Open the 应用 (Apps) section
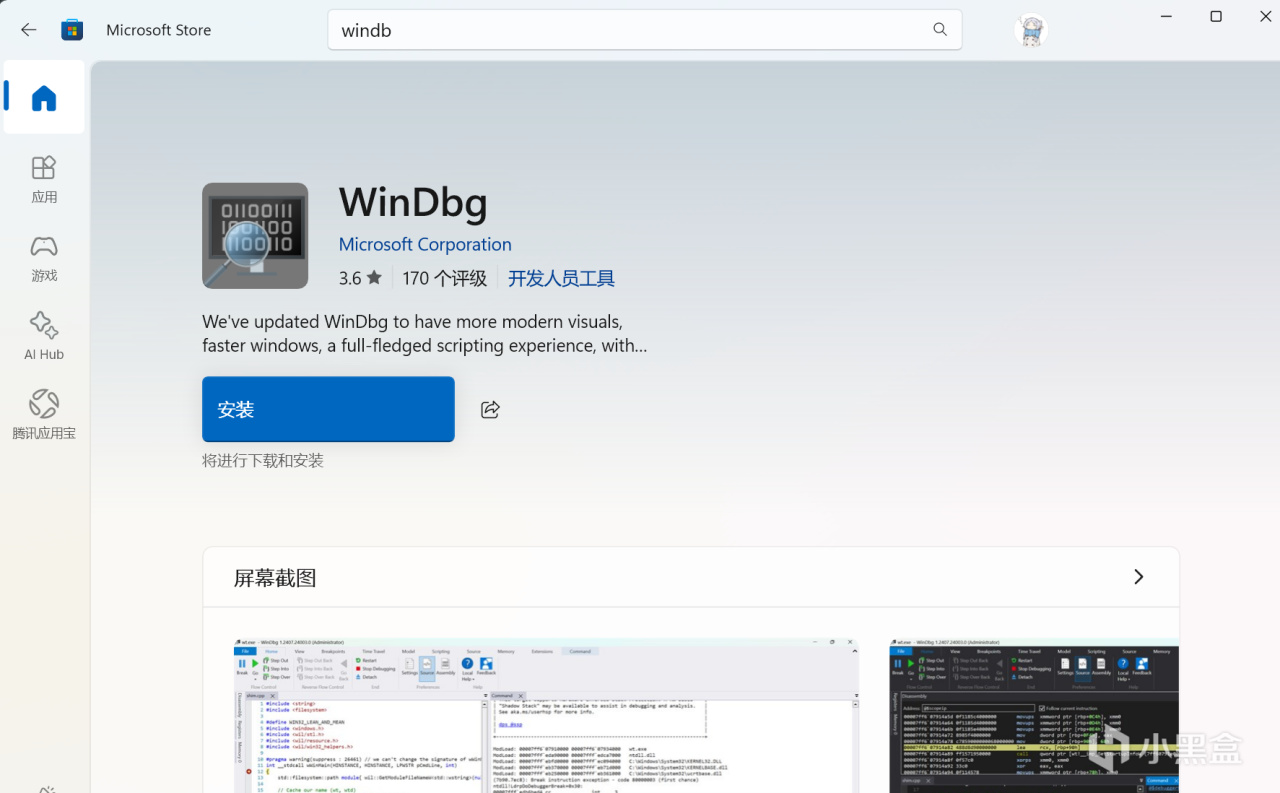The width and height of the screenshot is (1280, 793). (x=44, y=180)
